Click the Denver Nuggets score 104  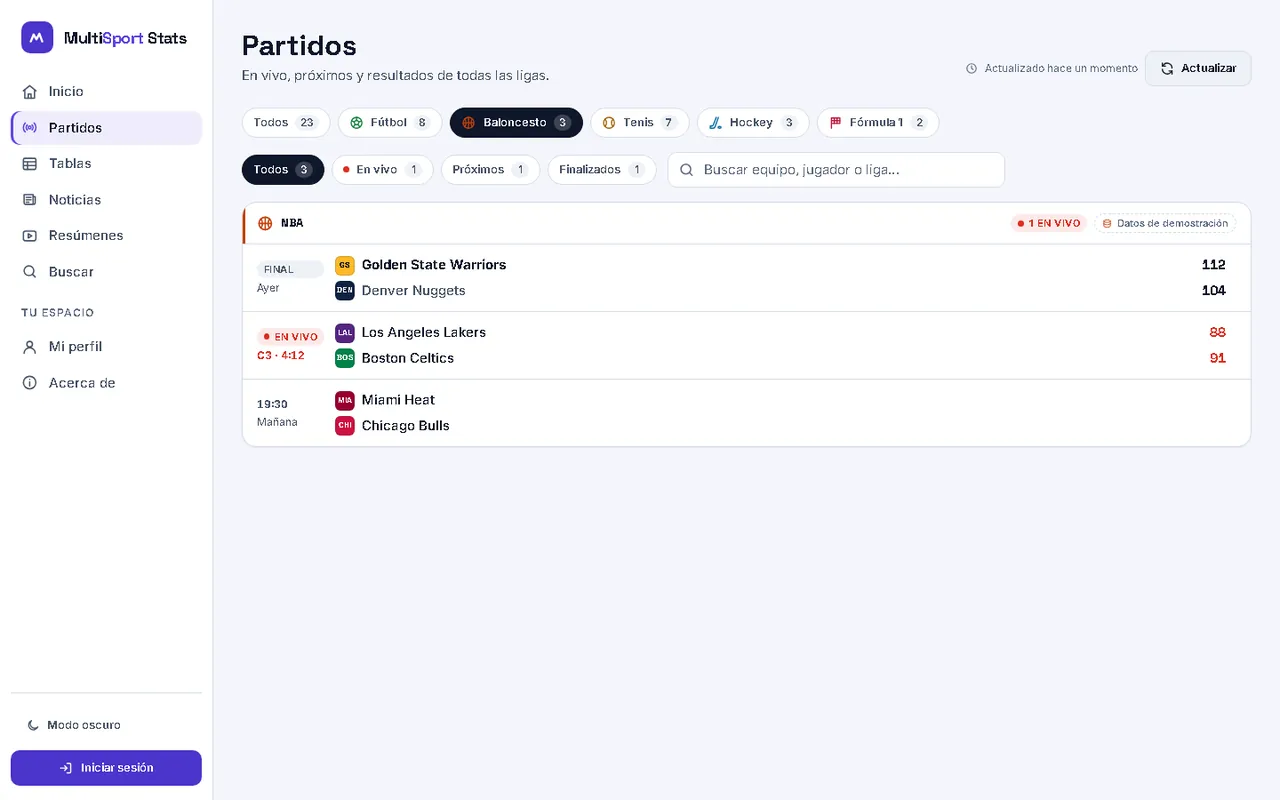[x=1214, y=290]
